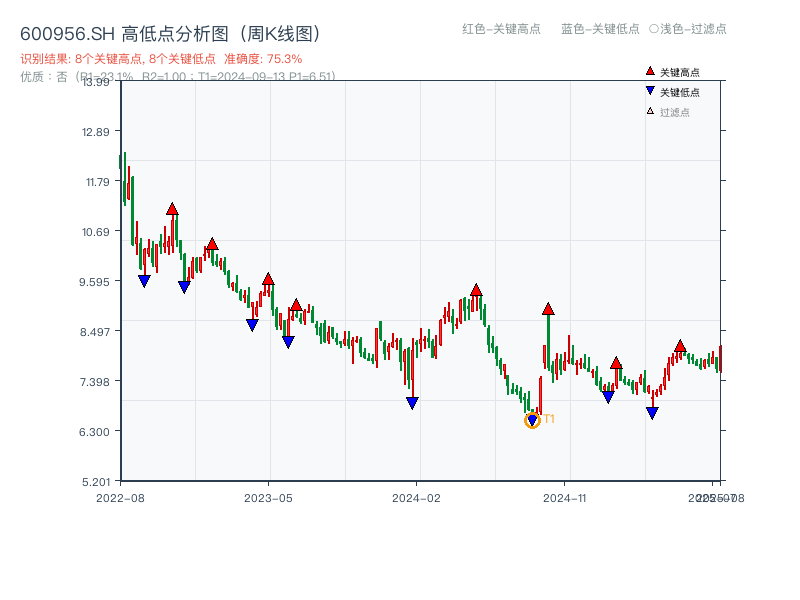This screenshot has width=800, height=600.
Task: Click the orange-circled T1 low marker
Action: coord(532,420)
